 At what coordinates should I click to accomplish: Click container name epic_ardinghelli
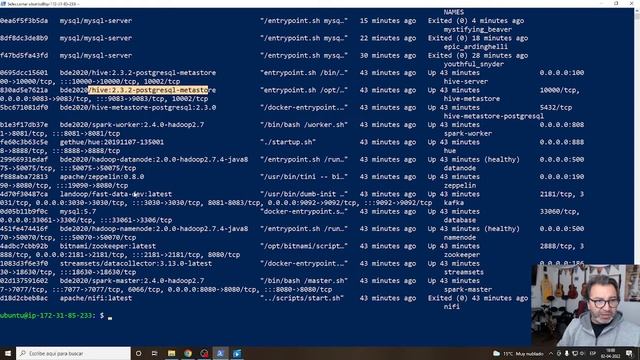point(476,47)
